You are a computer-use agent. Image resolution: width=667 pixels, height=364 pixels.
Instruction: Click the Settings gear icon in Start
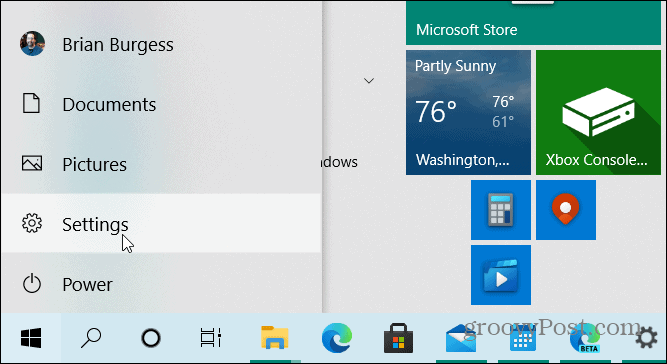pyautogui.click(x=32, y=223)
